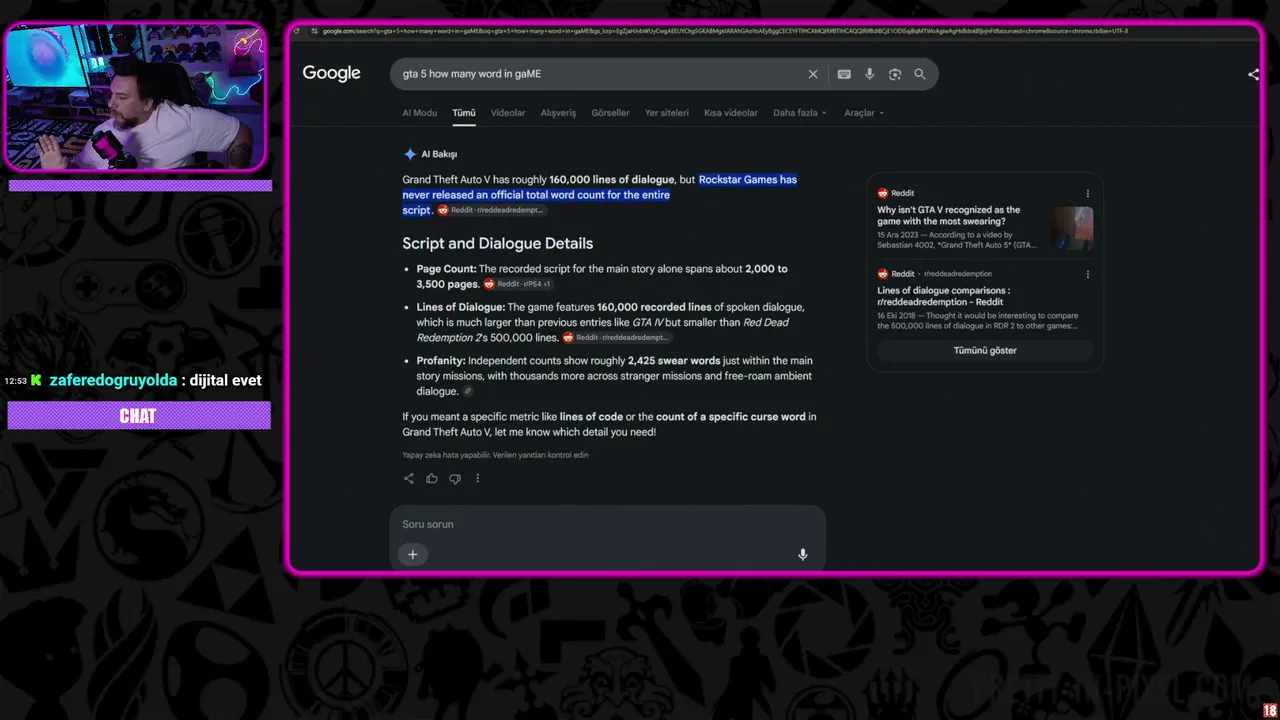The image size is (1280, 720).
Task: Open the AI Modu tab
Action: 420,113
